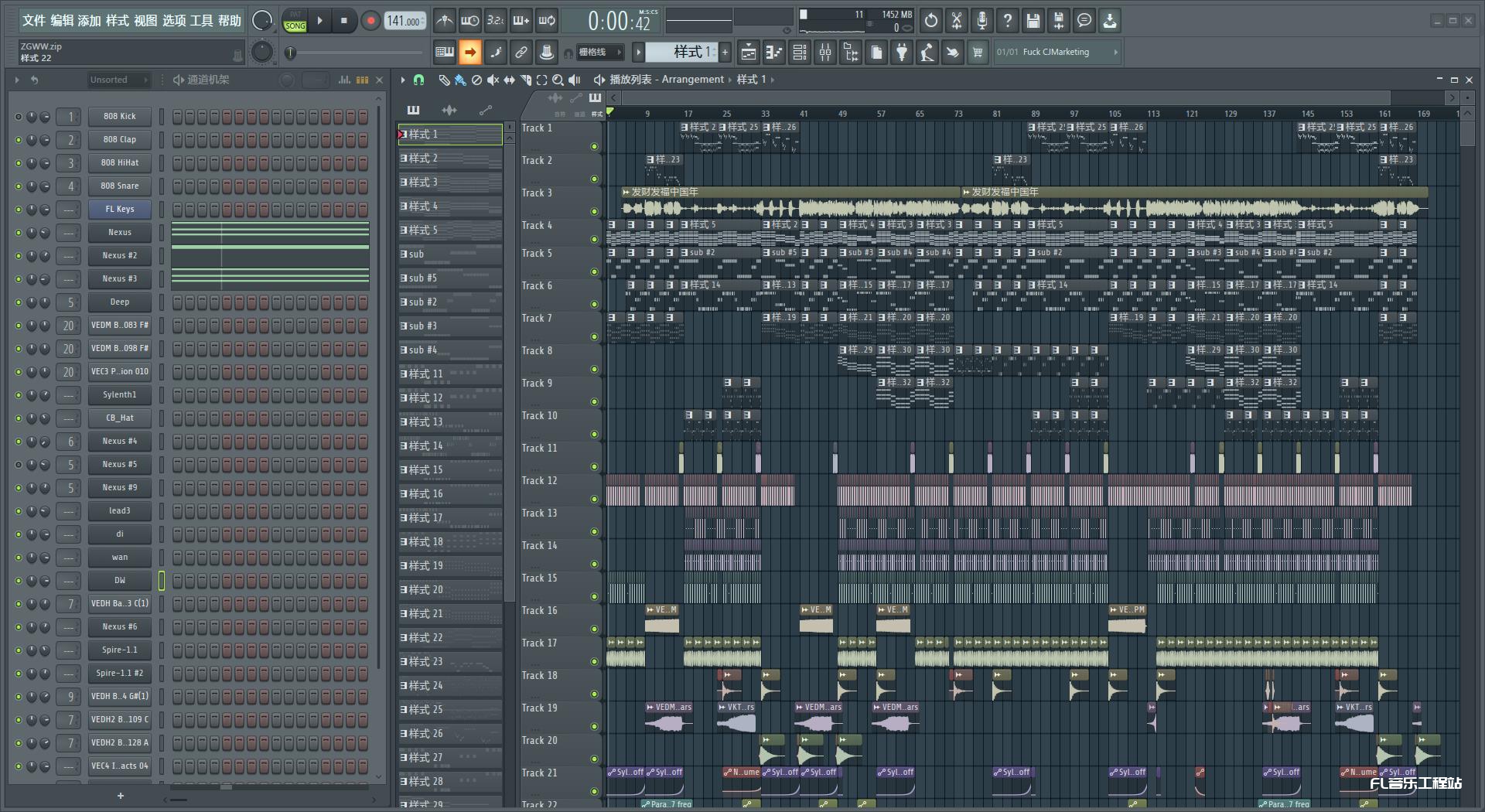Open the playlist view icon
Screen dimensions: 1485x812
click(749, 52)
